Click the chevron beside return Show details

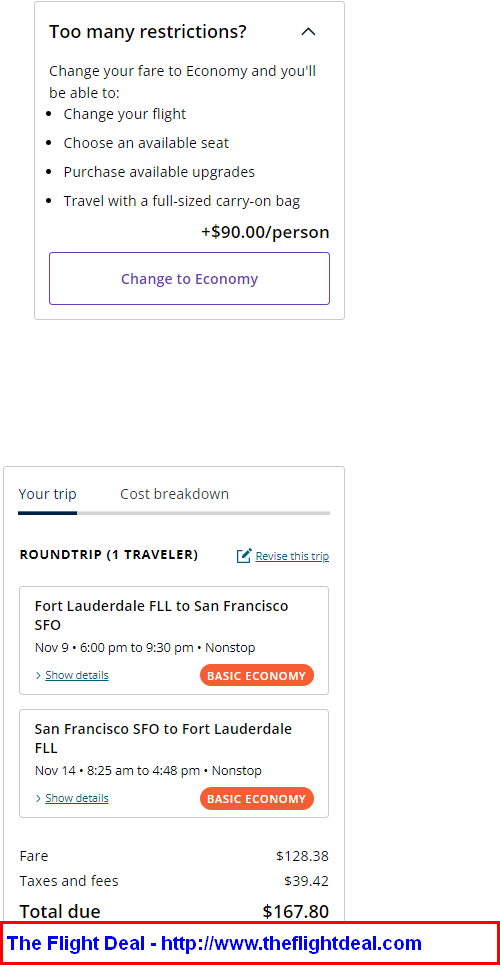[x=39, y=798]
